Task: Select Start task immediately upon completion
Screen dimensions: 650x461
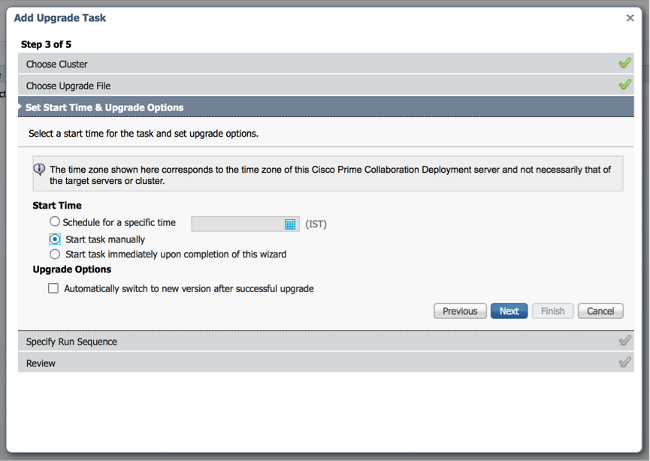Action: (55, 254)
